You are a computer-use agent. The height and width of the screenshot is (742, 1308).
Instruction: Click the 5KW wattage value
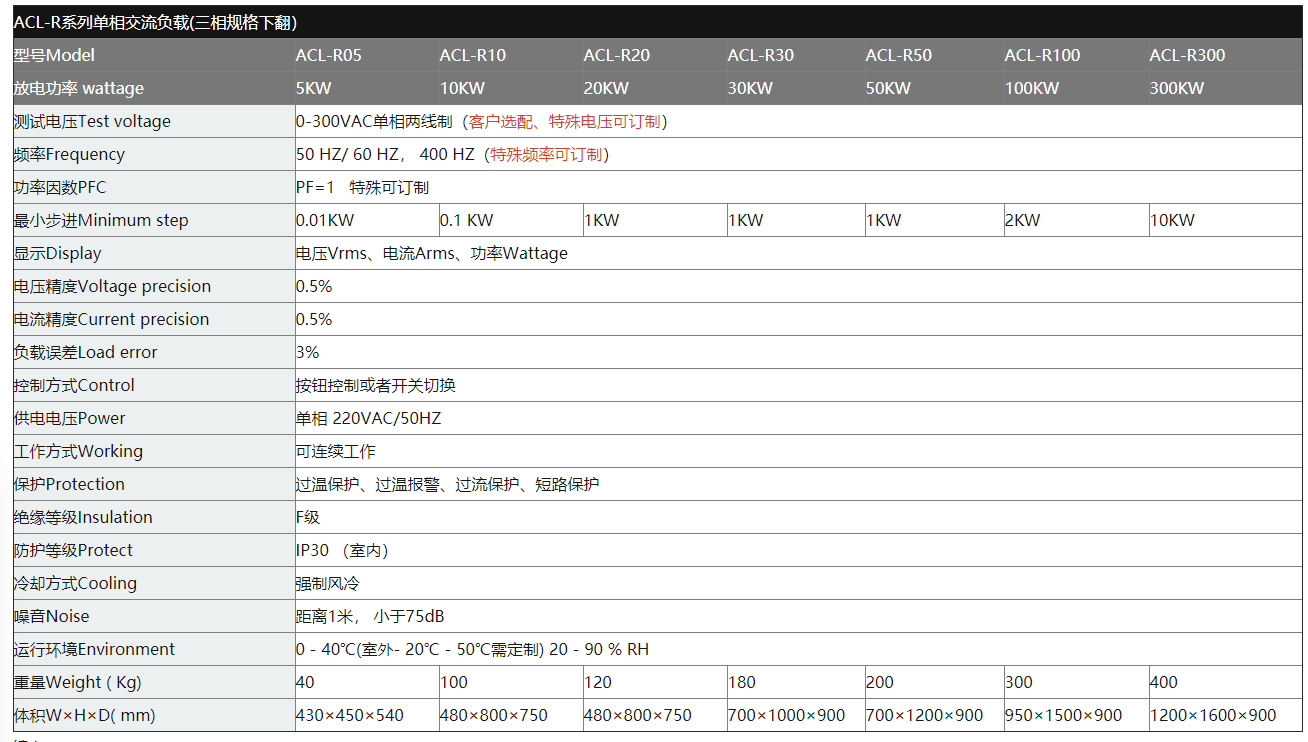click(x=314, y=88)
